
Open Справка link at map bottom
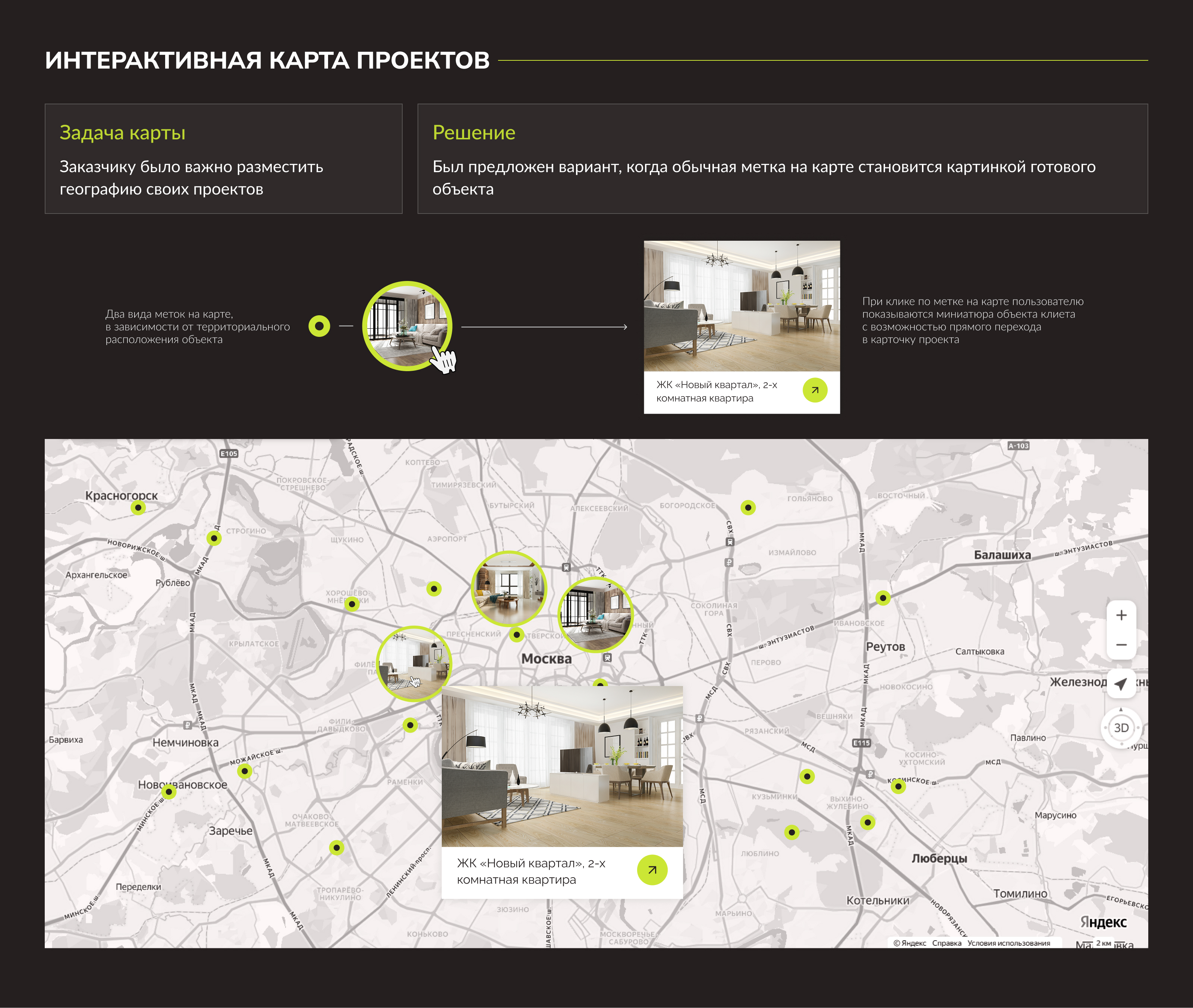[x=947, y=943]
